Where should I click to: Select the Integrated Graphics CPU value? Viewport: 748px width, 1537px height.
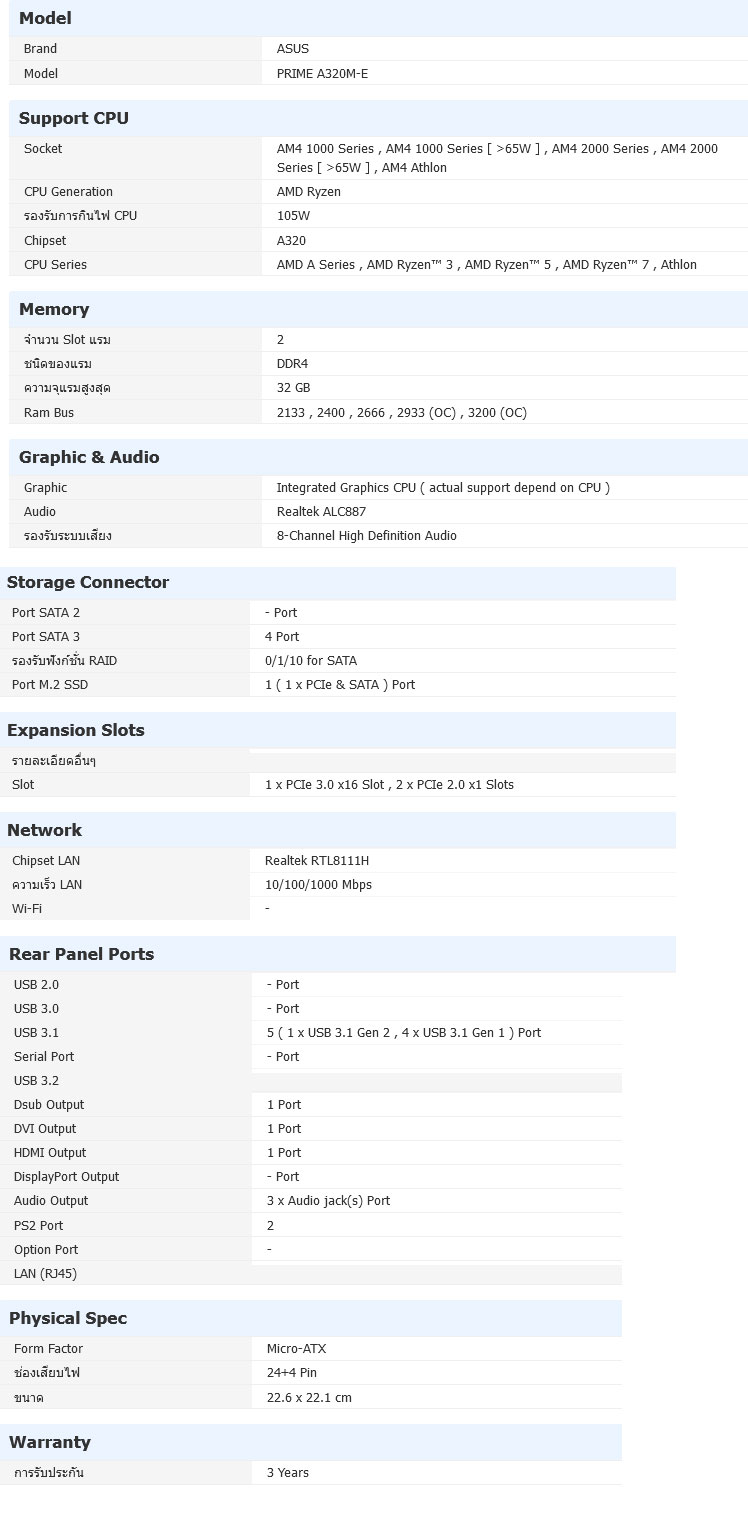[443, 488]
